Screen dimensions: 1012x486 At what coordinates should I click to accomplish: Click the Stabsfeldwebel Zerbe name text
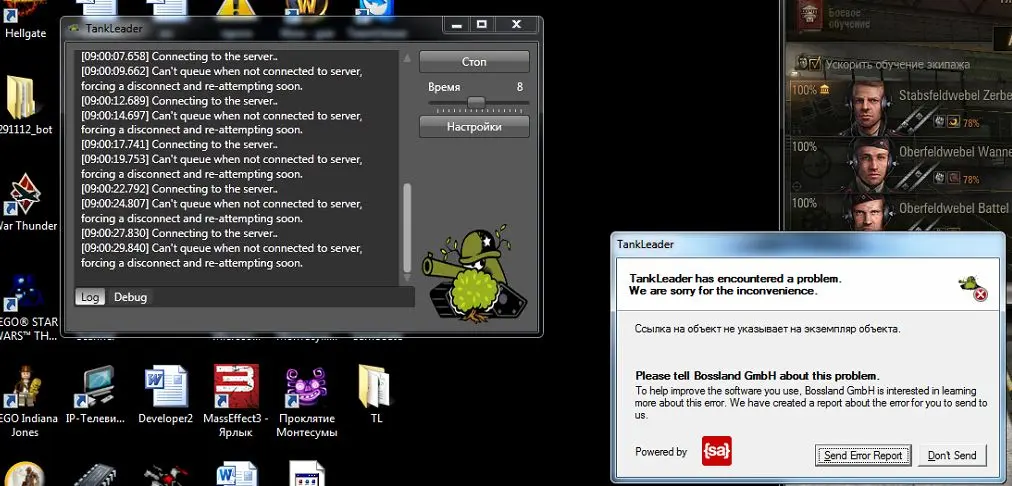[x=955, y=96]
